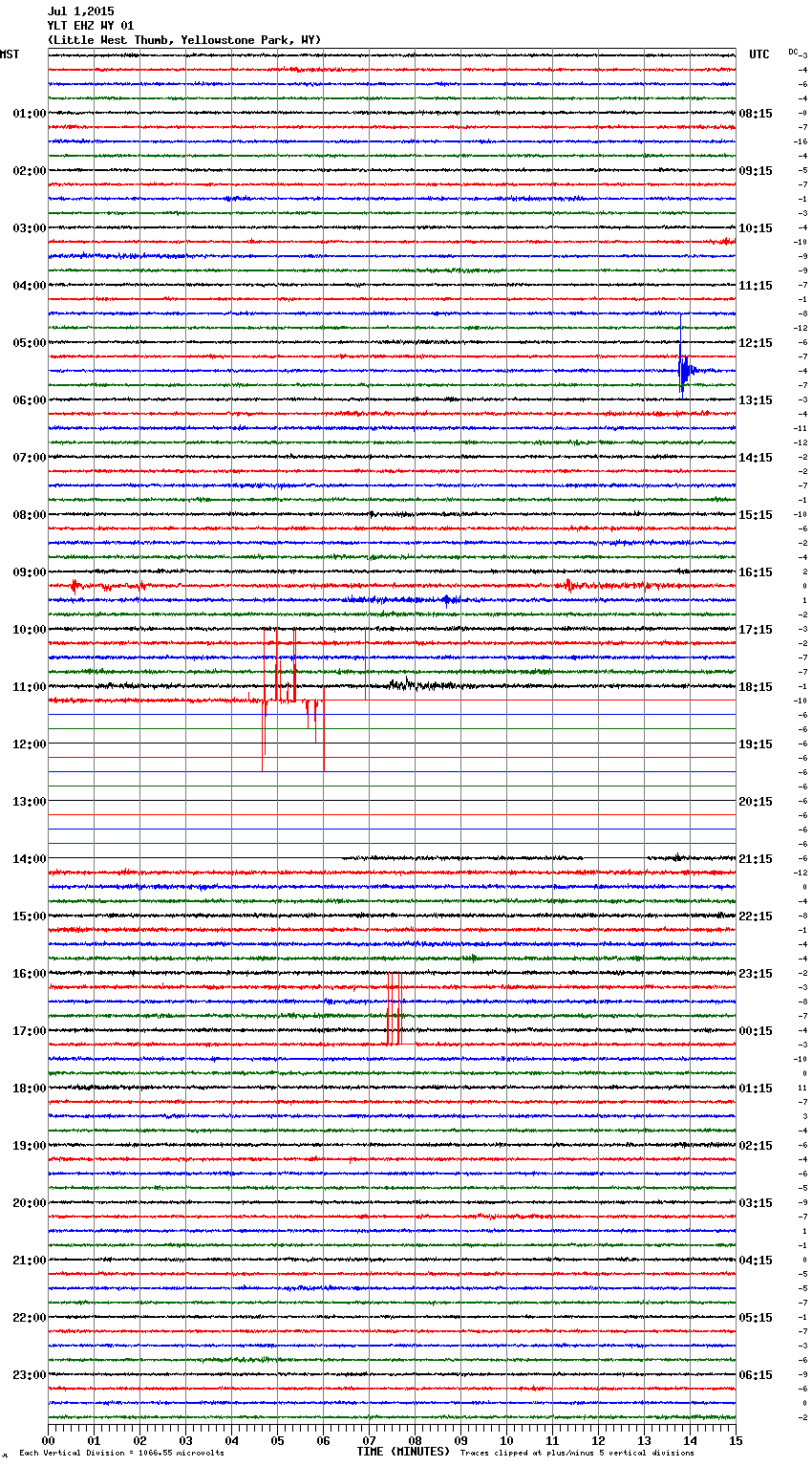This screenshot has width=812, height=1466.
Task: Click the "15:15" UTC label
Action: (x=756, y=515)
